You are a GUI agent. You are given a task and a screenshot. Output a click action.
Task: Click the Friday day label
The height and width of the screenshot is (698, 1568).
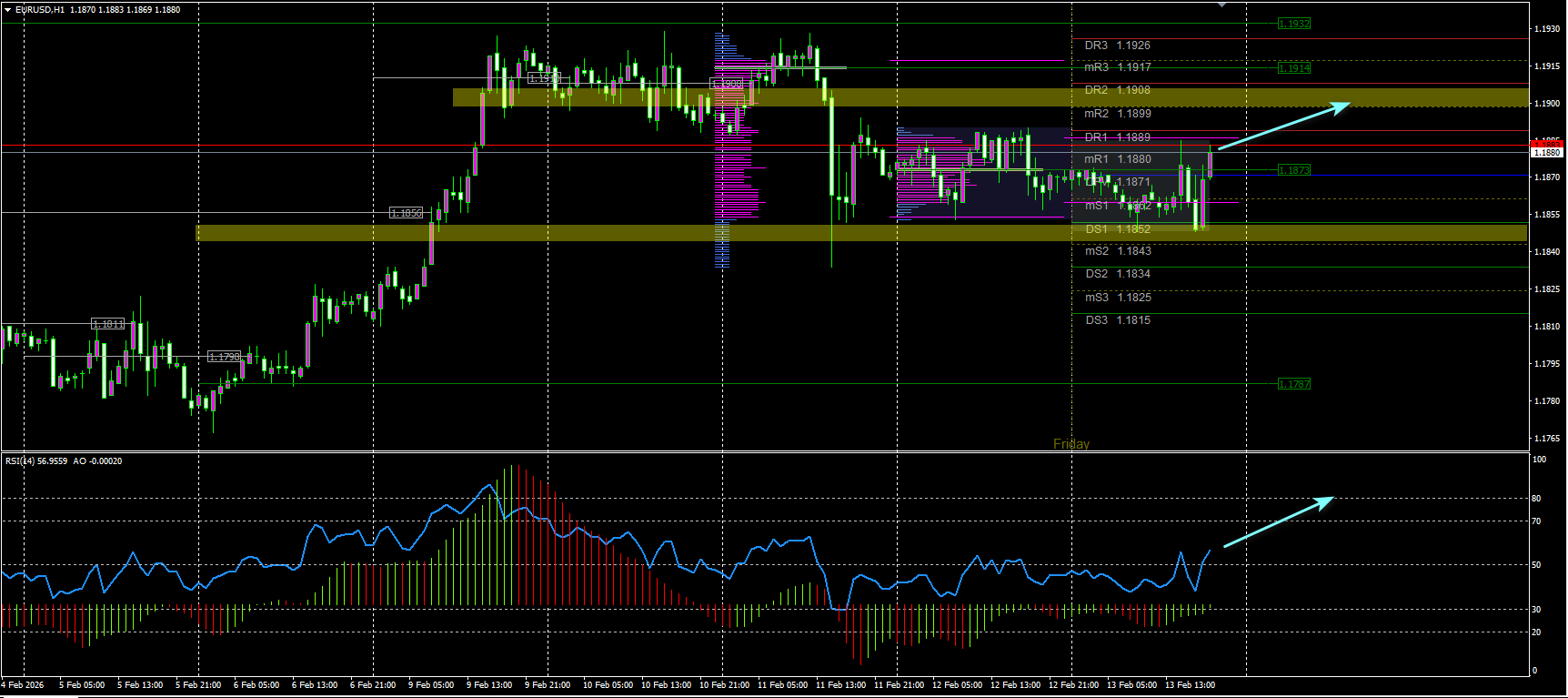(1071, 444)
